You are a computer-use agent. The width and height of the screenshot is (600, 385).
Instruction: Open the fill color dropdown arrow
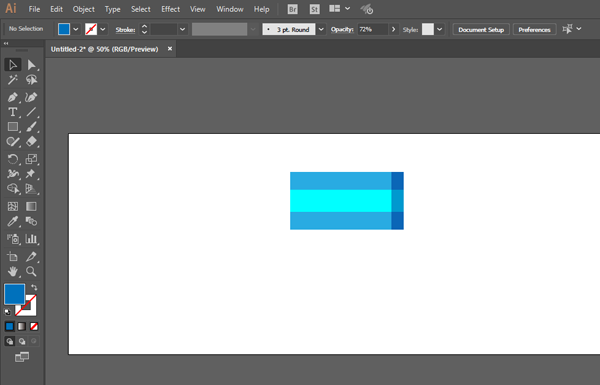coord(76,29)
